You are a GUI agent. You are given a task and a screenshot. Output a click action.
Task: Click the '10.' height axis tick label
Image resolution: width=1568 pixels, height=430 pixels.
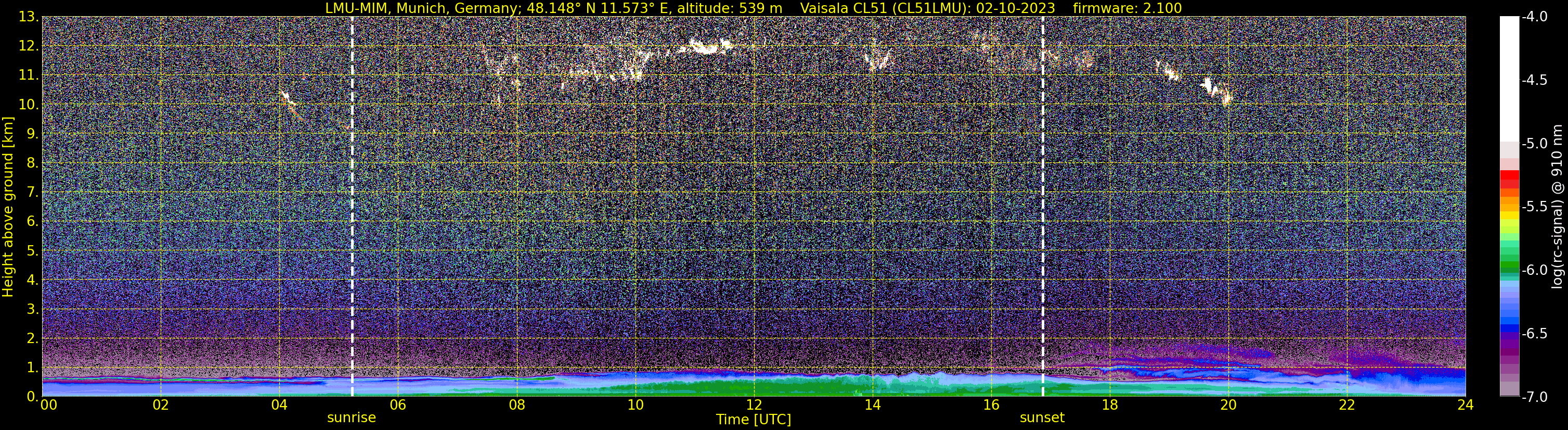(x=29, y=105)
